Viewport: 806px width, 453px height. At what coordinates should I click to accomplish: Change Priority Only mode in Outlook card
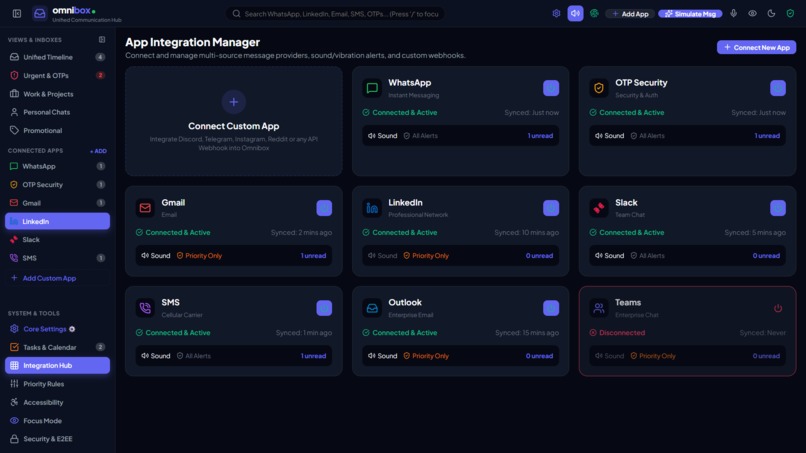pyautogui.click(x=426, y=356)
